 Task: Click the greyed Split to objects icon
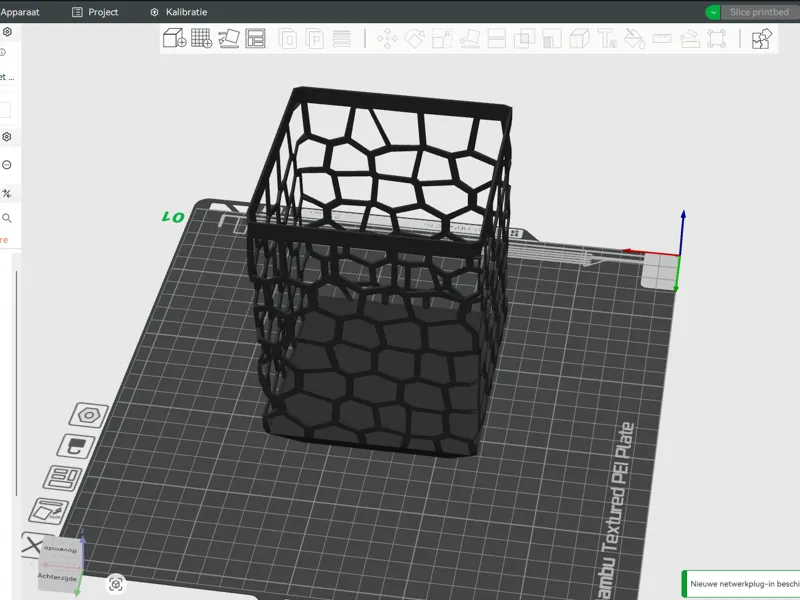[x=288, y=39]
